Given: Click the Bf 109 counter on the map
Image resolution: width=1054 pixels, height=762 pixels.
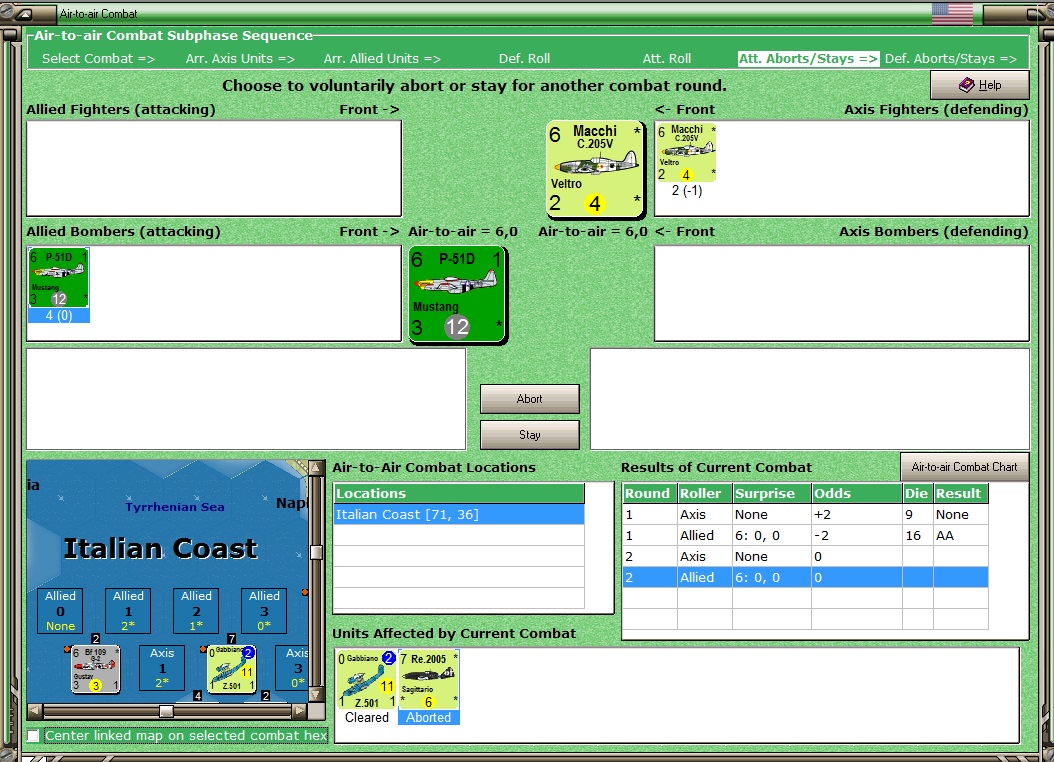Looking at the screenshot, I should click(95, 669).
